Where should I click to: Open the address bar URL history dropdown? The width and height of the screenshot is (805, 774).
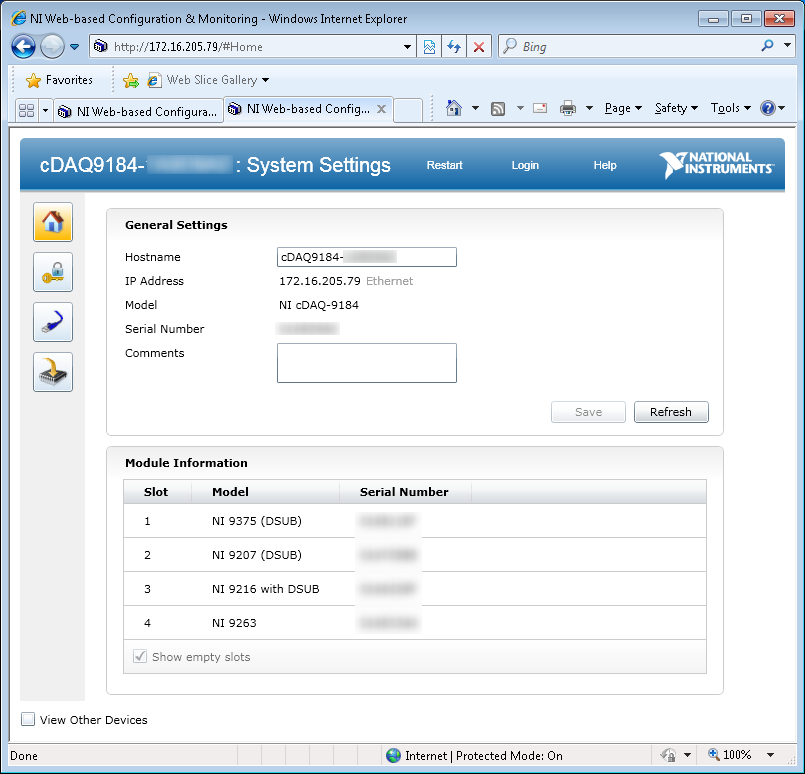407,47
